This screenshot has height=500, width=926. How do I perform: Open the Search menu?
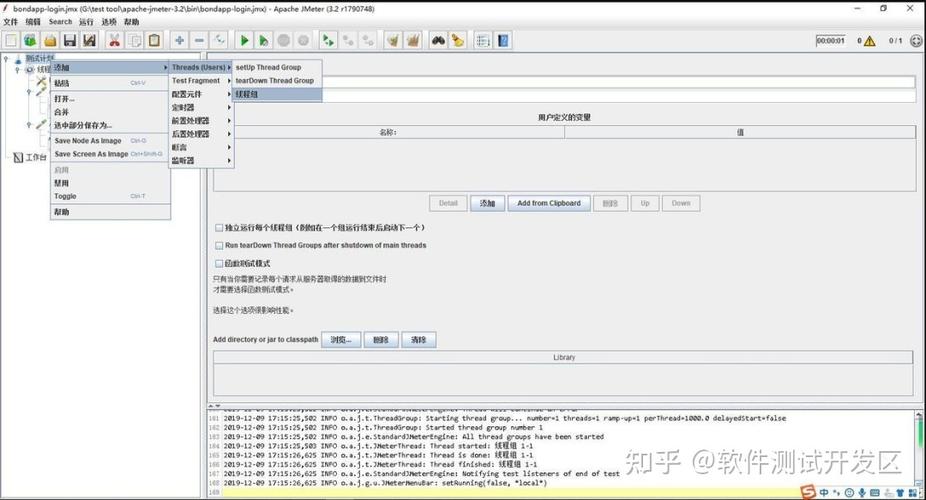pyautogui.click(x=60, y=22)
